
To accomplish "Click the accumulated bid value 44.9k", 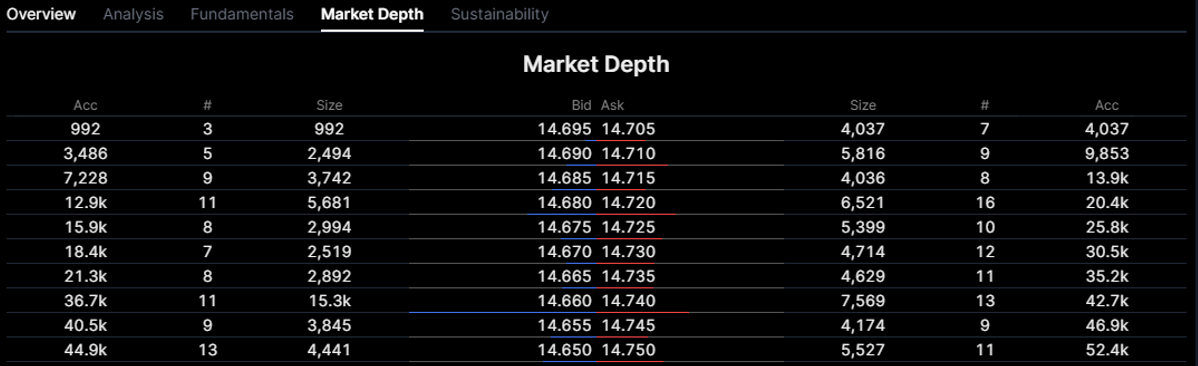I will pos(86,350).
